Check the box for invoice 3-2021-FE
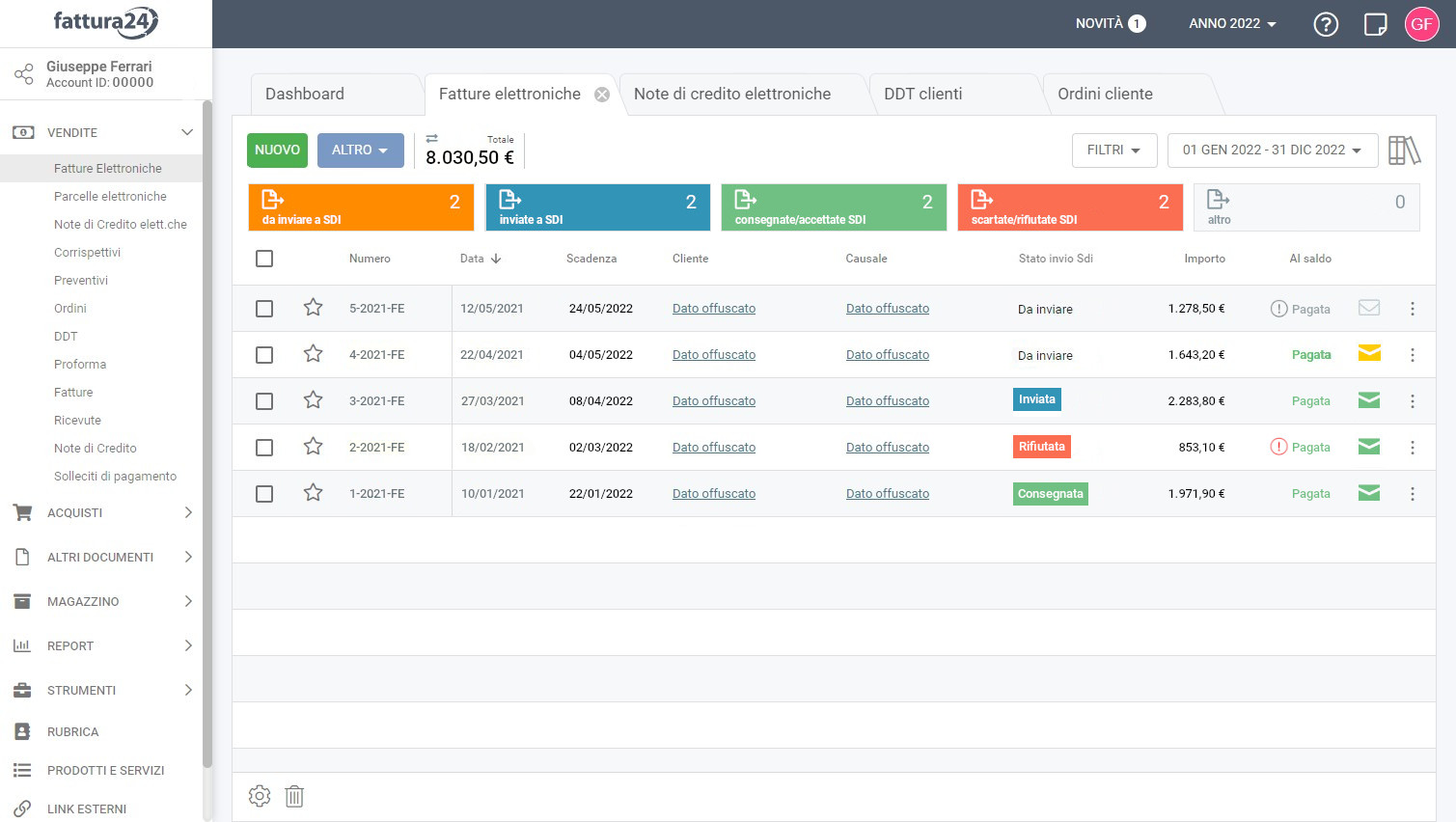 click(x=264, y=401)
